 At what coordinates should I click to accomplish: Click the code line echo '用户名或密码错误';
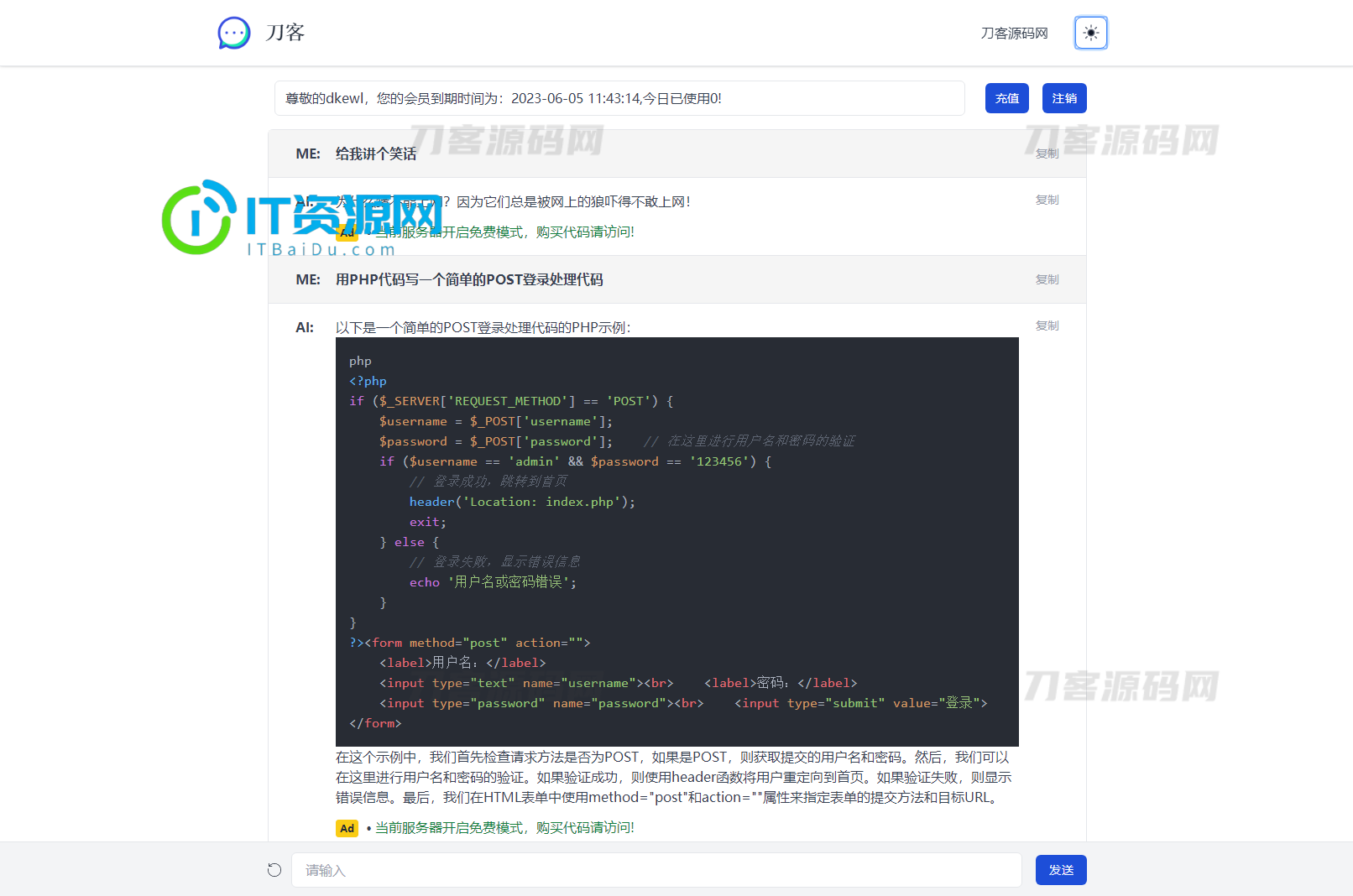tap(493, 582)
